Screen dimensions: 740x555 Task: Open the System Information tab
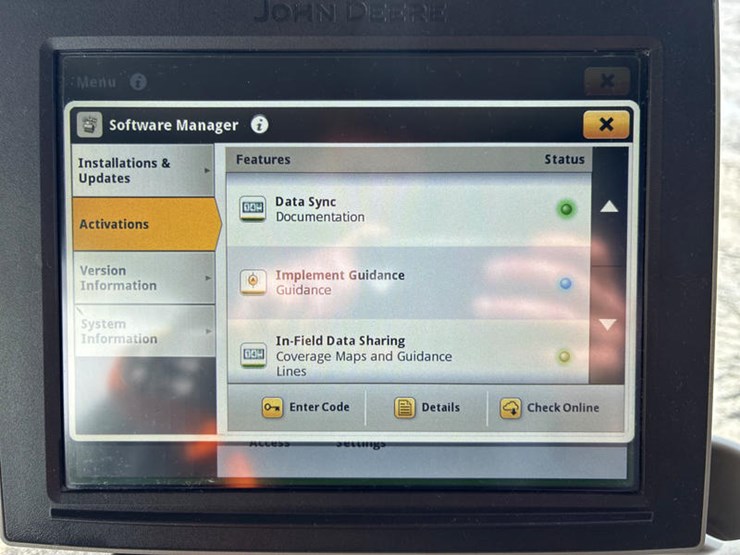[144, 331]
